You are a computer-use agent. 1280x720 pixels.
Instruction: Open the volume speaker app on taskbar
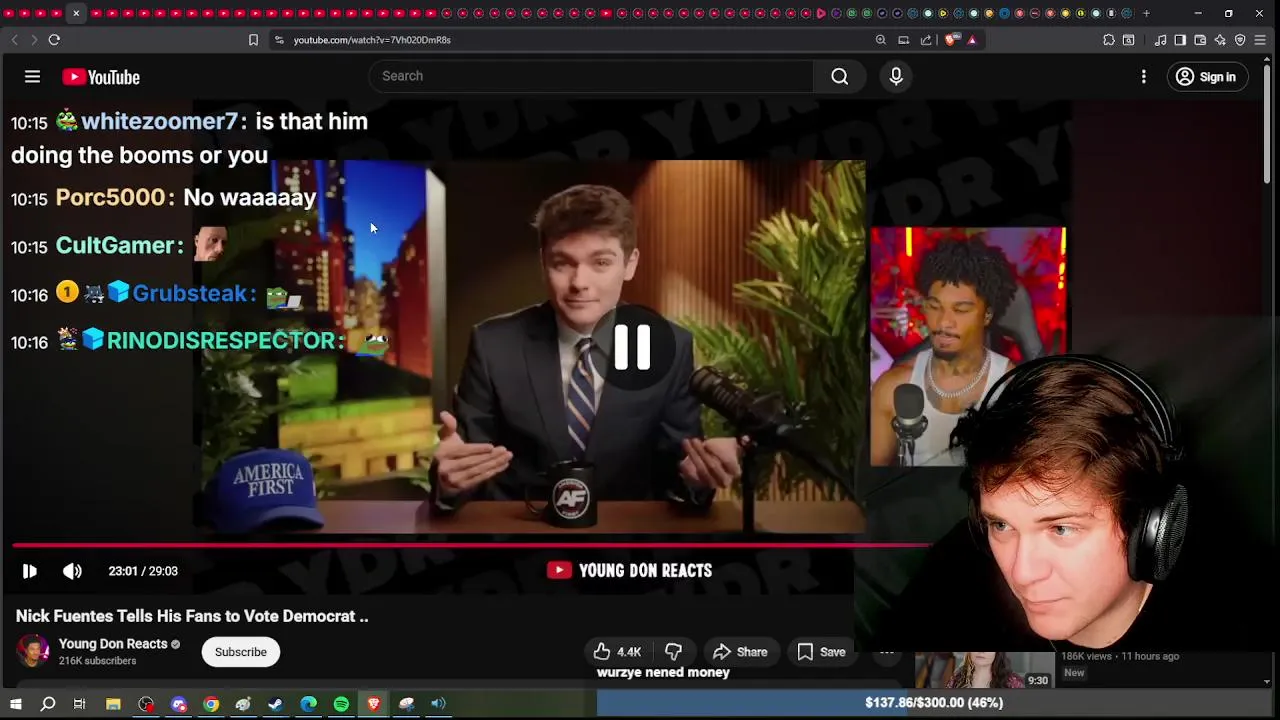[438, 704]
